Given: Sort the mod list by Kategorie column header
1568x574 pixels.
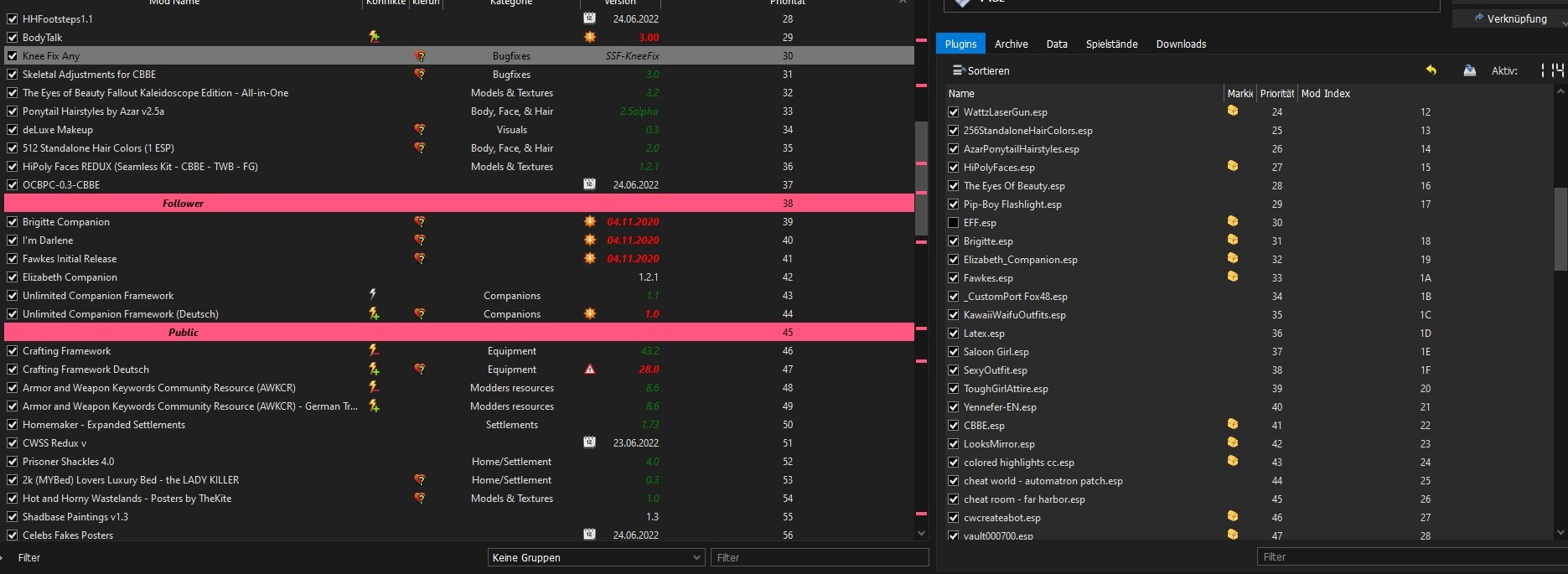Looking at the screenshot, I should 511,3.
